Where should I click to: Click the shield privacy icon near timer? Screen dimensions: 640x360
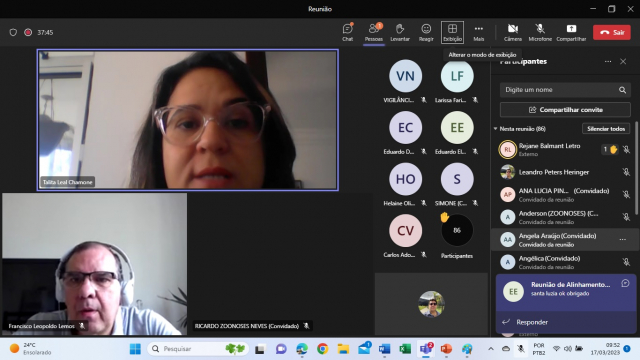[13, 32]
